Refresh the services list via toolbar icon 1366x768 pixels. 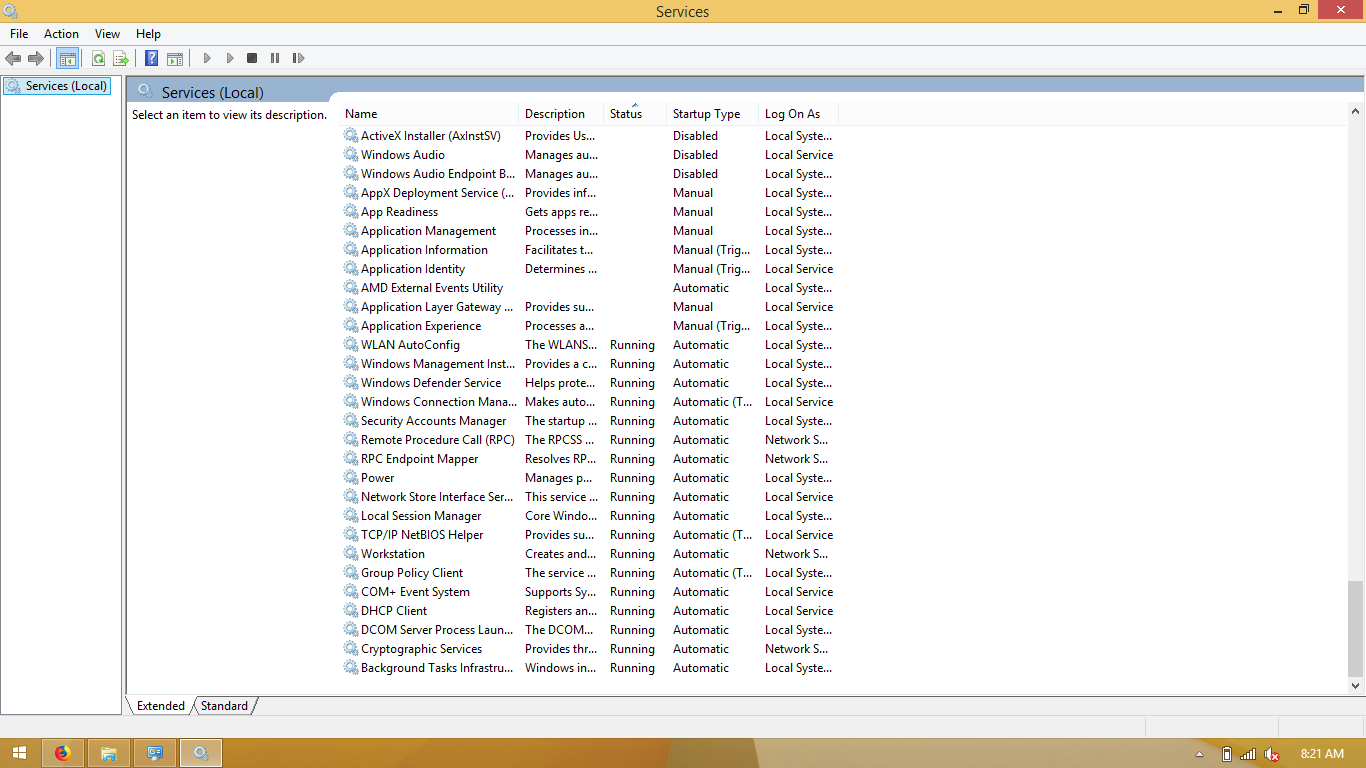coord(98,59)
